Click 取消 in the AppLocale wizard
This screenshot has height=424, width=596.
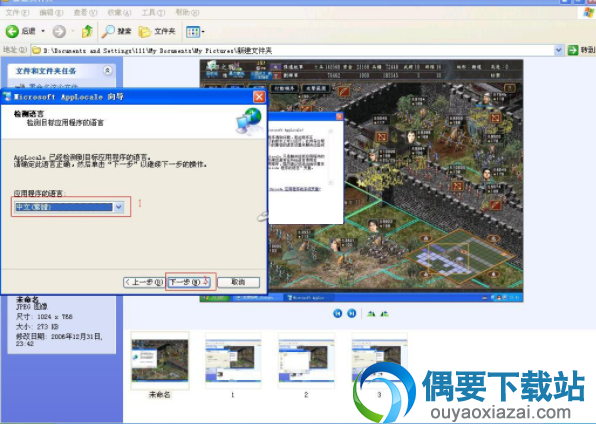pyautogui.click(x=239, y=282)
